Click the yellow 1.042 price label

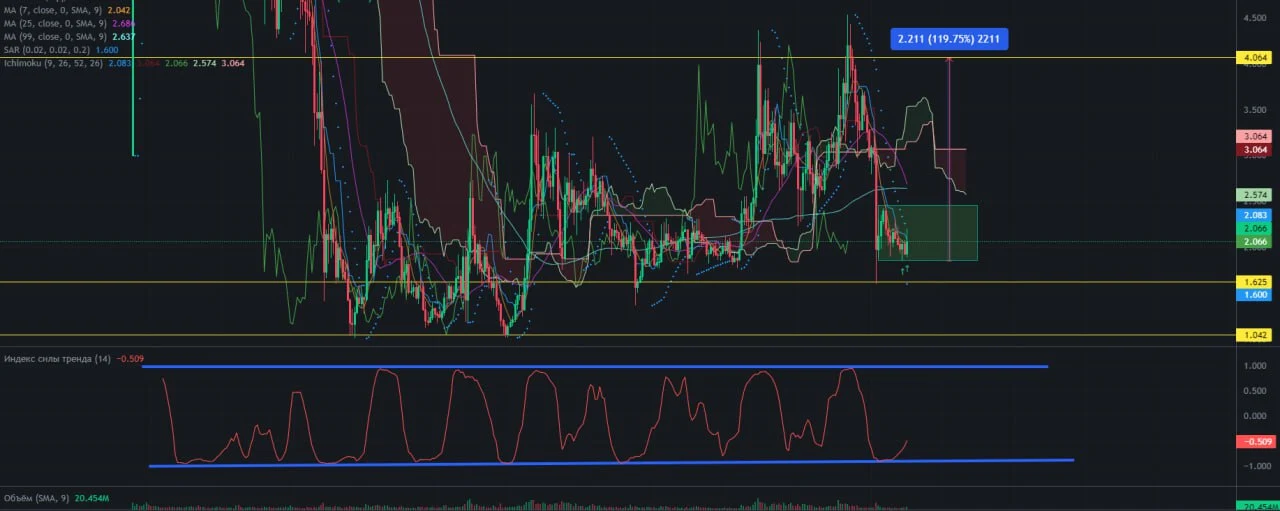pyautogui.click(x=1255, y=336)
